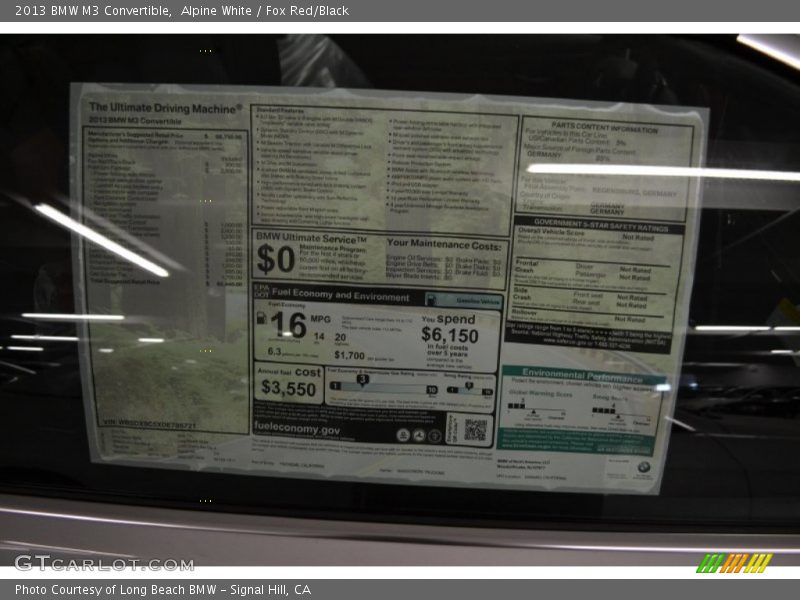Click the circular emblem icons beside fueleconomy.gov
The image size is (800, 600).
point(418,435)
